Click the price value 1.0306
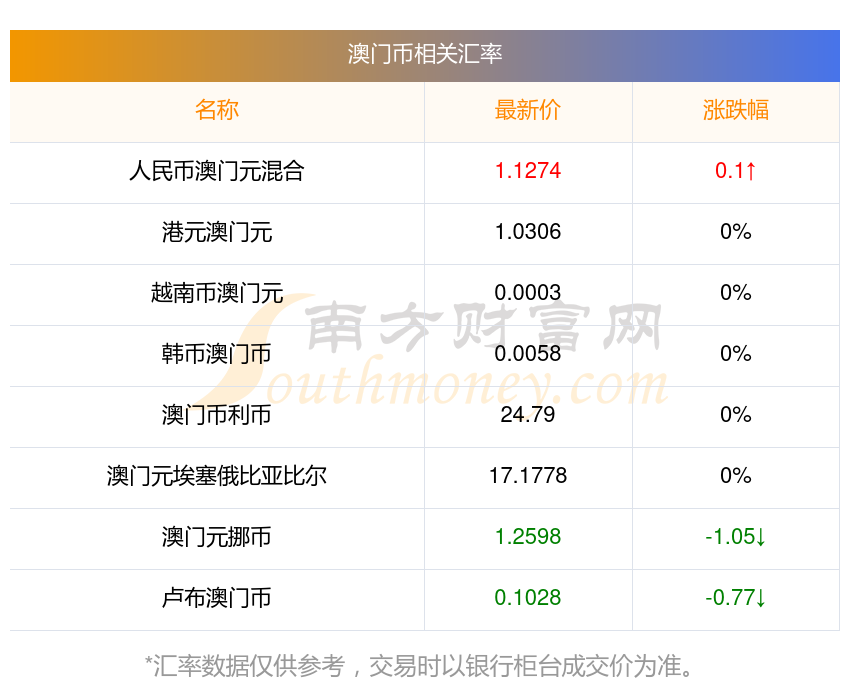 (527, 232)
